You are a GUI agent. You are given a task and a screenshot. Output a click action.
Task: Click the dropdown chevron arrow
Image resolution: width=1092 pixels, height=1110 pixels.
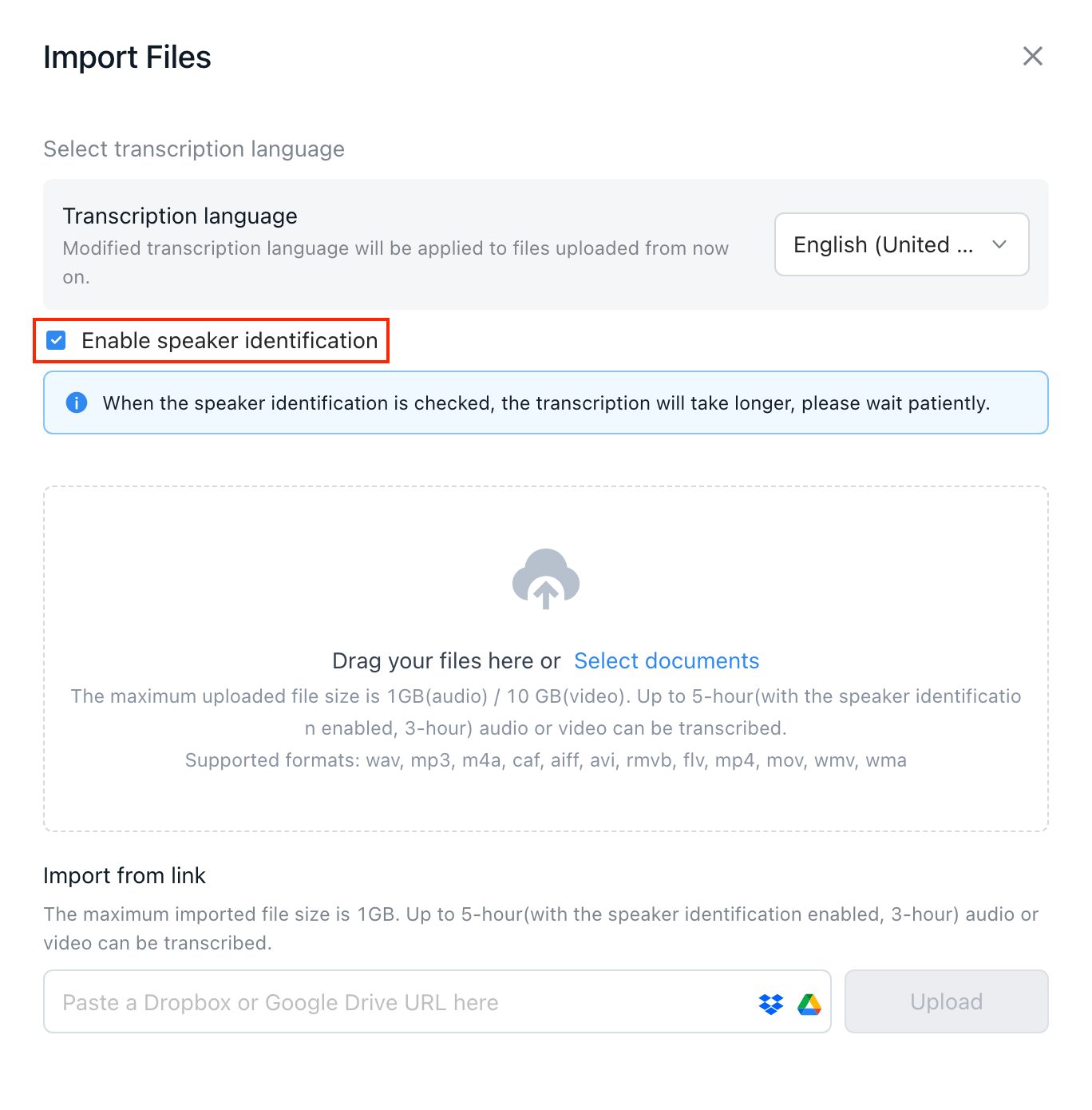[x=999, y=244]
